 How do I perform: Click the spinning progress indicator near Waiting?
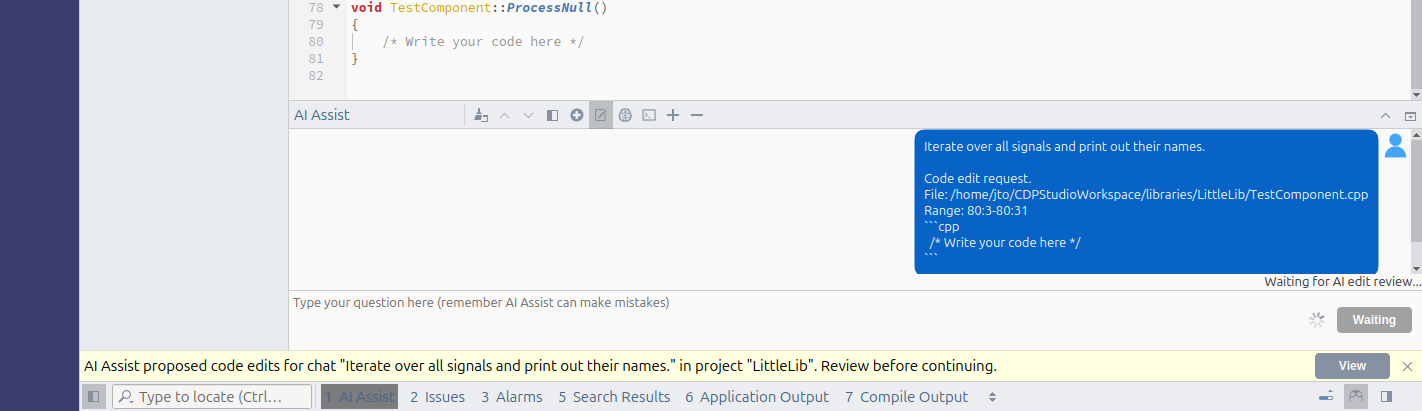pyautogui.click(x=1317, y=320)
